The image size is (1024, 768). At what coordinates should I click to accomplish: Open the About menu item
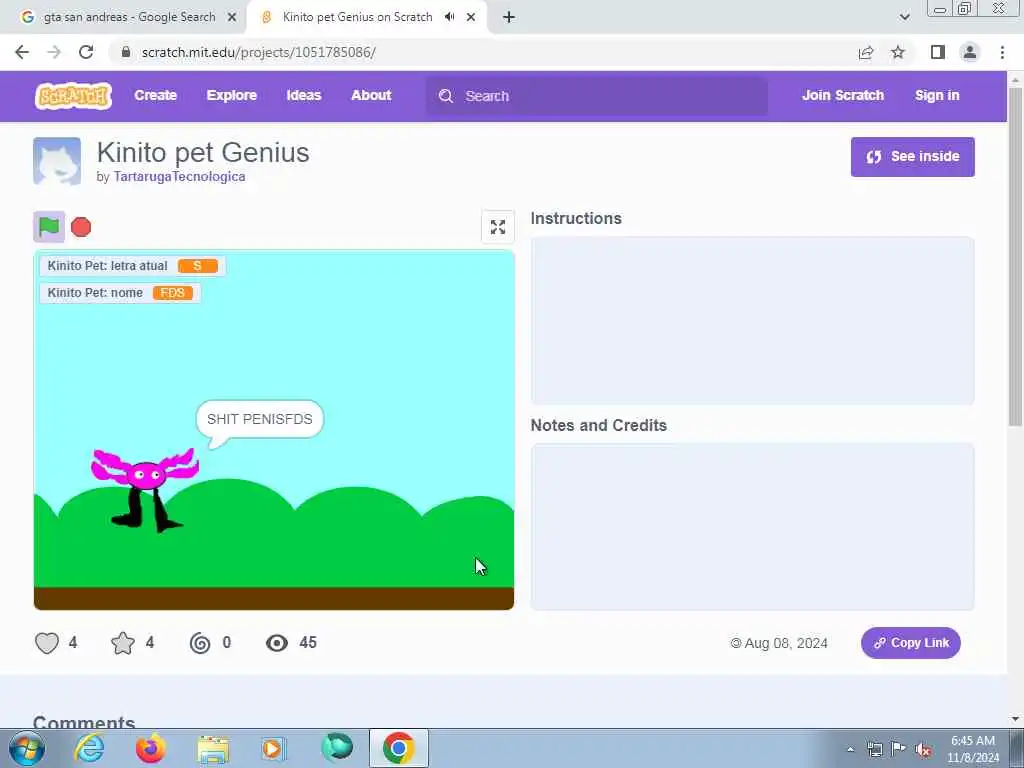371,95
